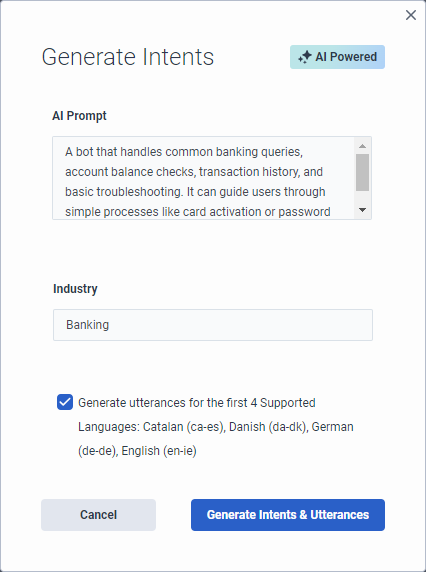Click the Generate Intents dialog heading
The height and width of the screenshot is (572, 426).
(128, 57)
